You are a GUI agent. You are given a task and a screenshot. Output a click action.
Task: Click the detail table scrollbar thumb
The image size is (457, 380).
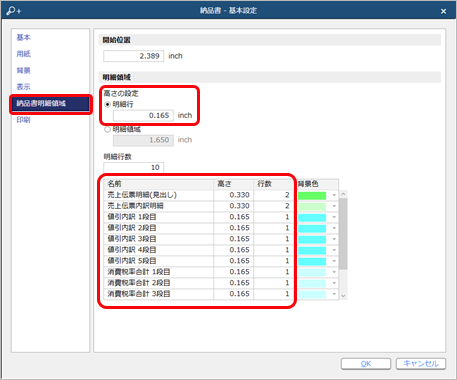pos(343,233)
